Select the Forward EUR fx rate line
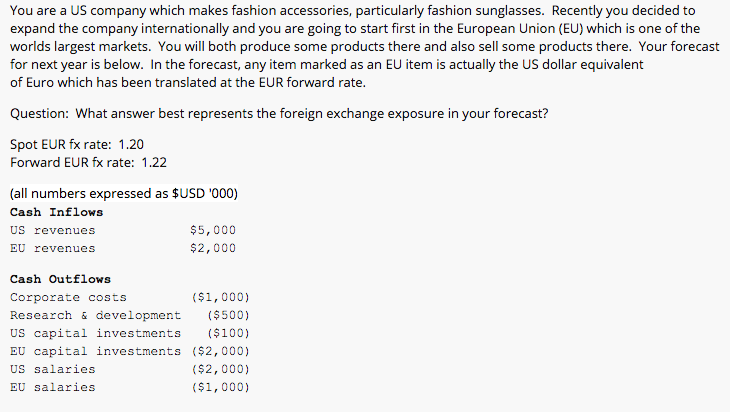The width and height of the screenshot is (730, 412). (88, 162)
